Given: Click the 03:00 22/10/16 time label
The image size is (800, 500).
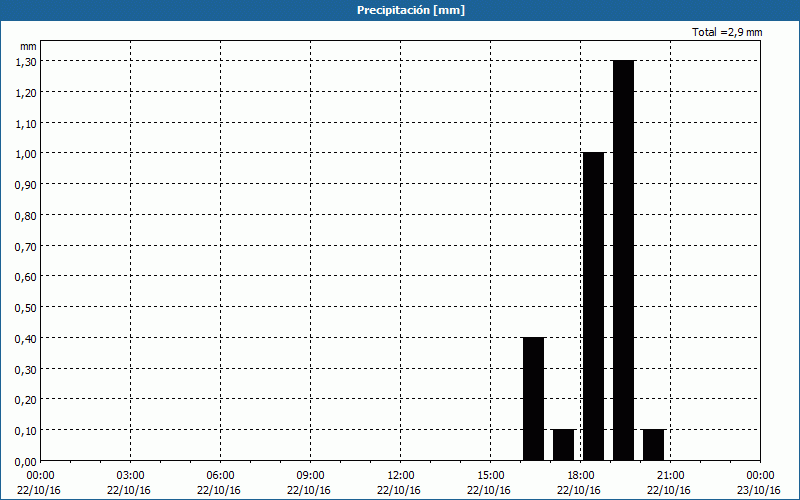Looking at the screenshot, I should (130, 483).
